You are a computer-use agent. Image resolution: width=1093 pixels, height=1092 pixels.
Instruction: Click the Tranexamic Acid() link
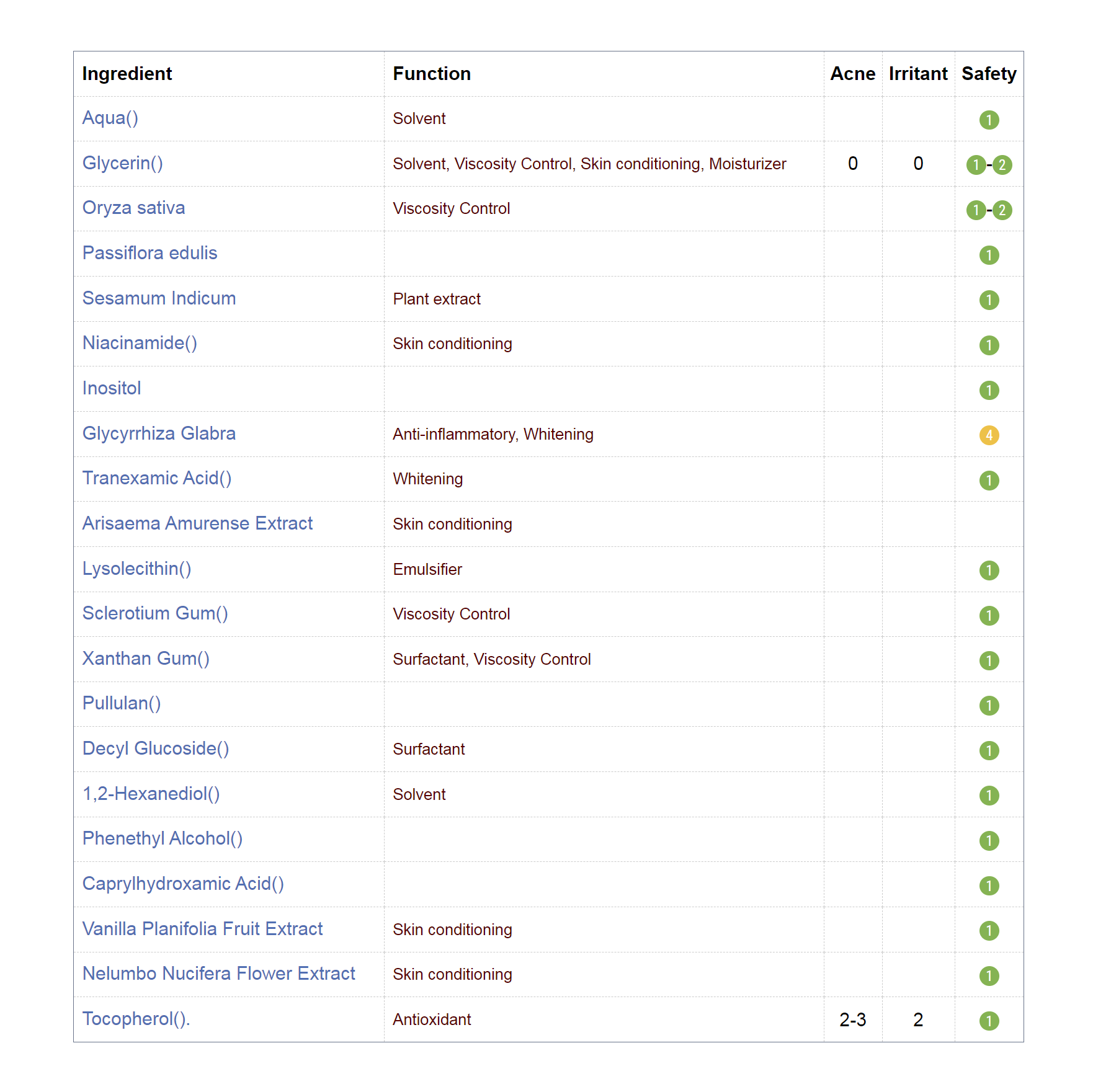pyautogui.click(x=157, y=478)
